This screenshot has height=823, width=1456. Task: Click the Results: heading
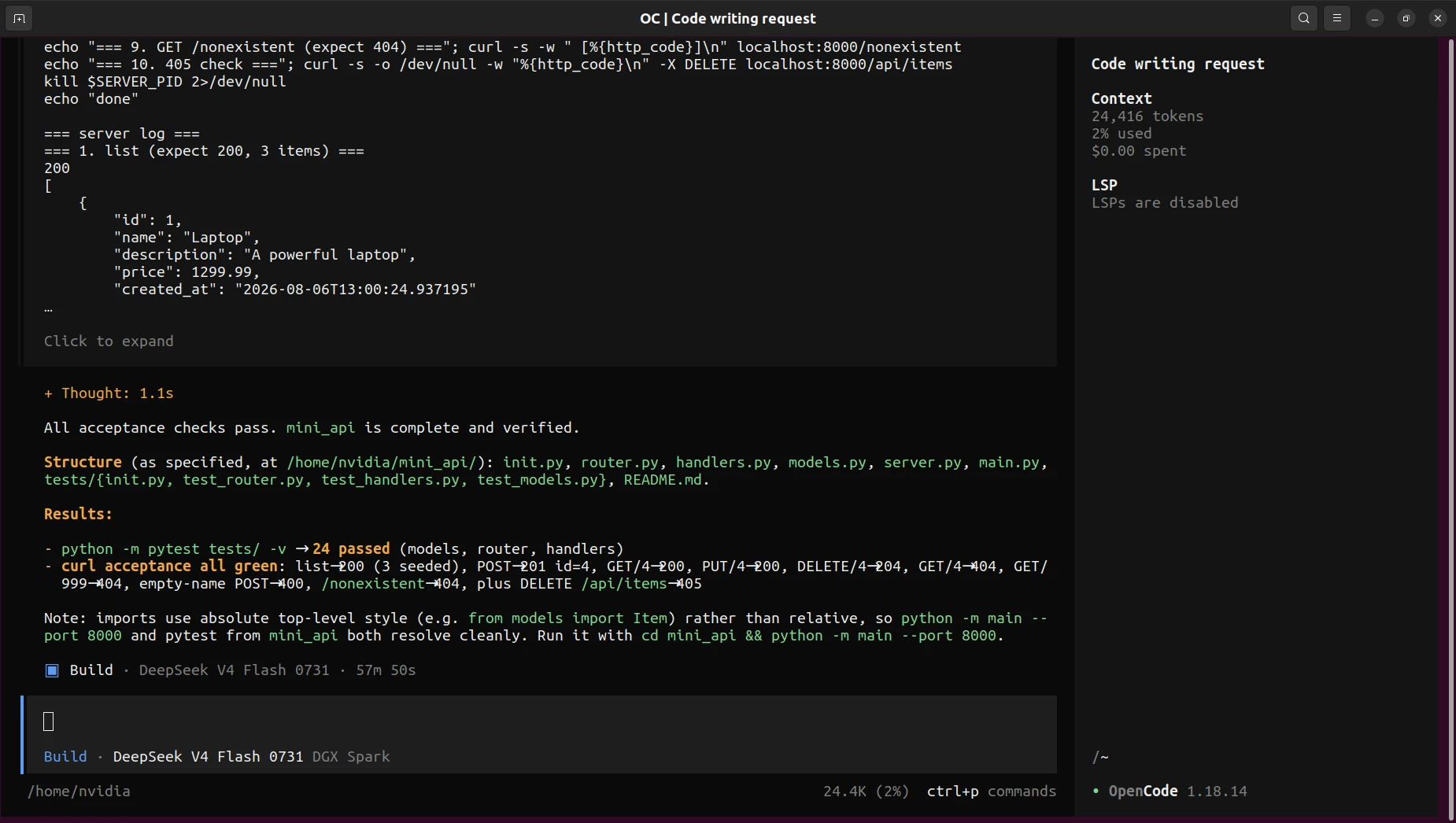(78, 515)
